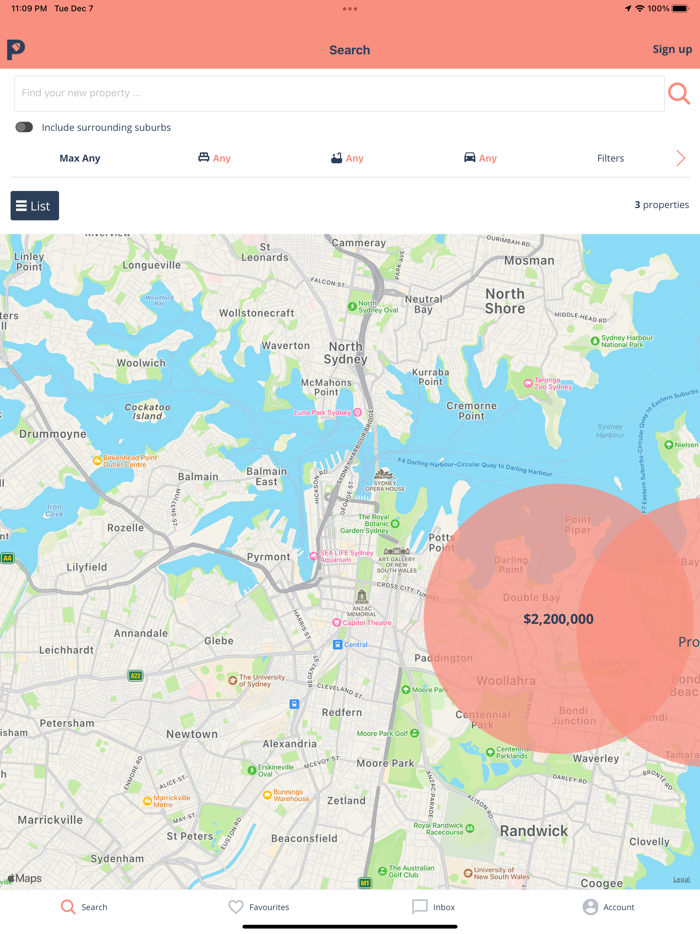Open the bedrooms filter icon
700x934 pixels.
tap(204, 157)
